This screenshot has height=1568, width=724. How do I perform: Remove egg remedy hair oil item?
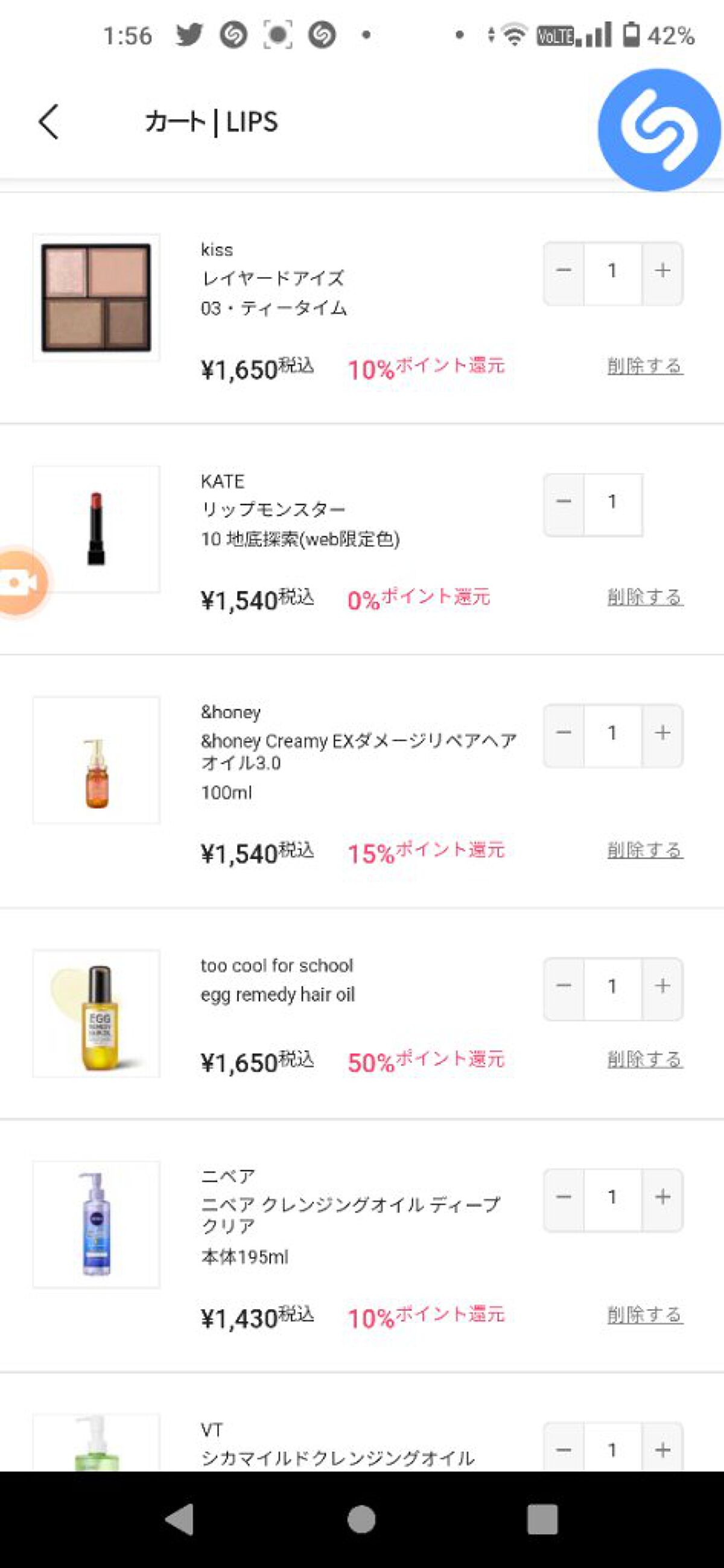click(645, 1060)
